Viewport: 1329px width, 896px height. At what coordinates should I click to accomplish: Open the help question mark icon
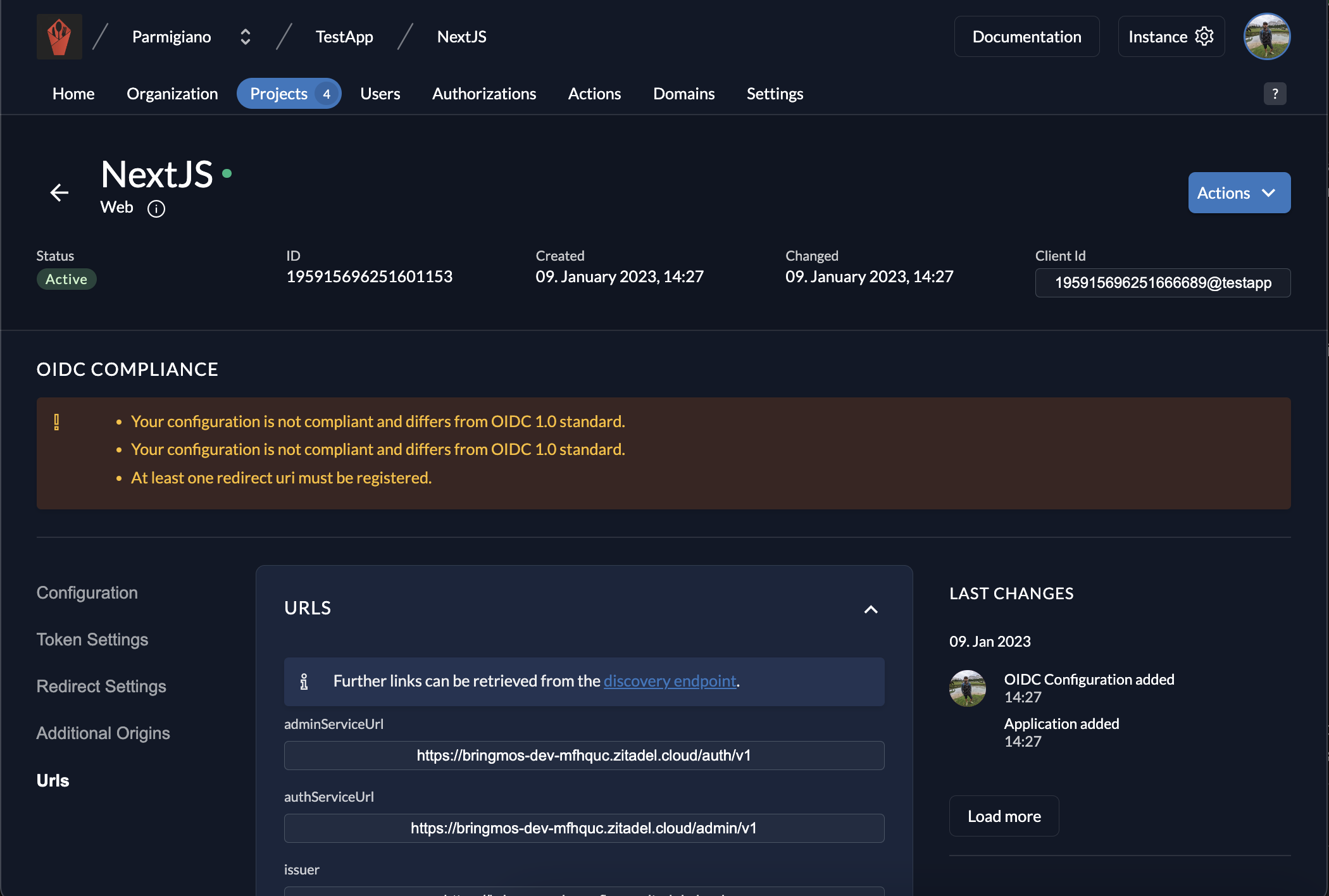[x=1275, y=94]
